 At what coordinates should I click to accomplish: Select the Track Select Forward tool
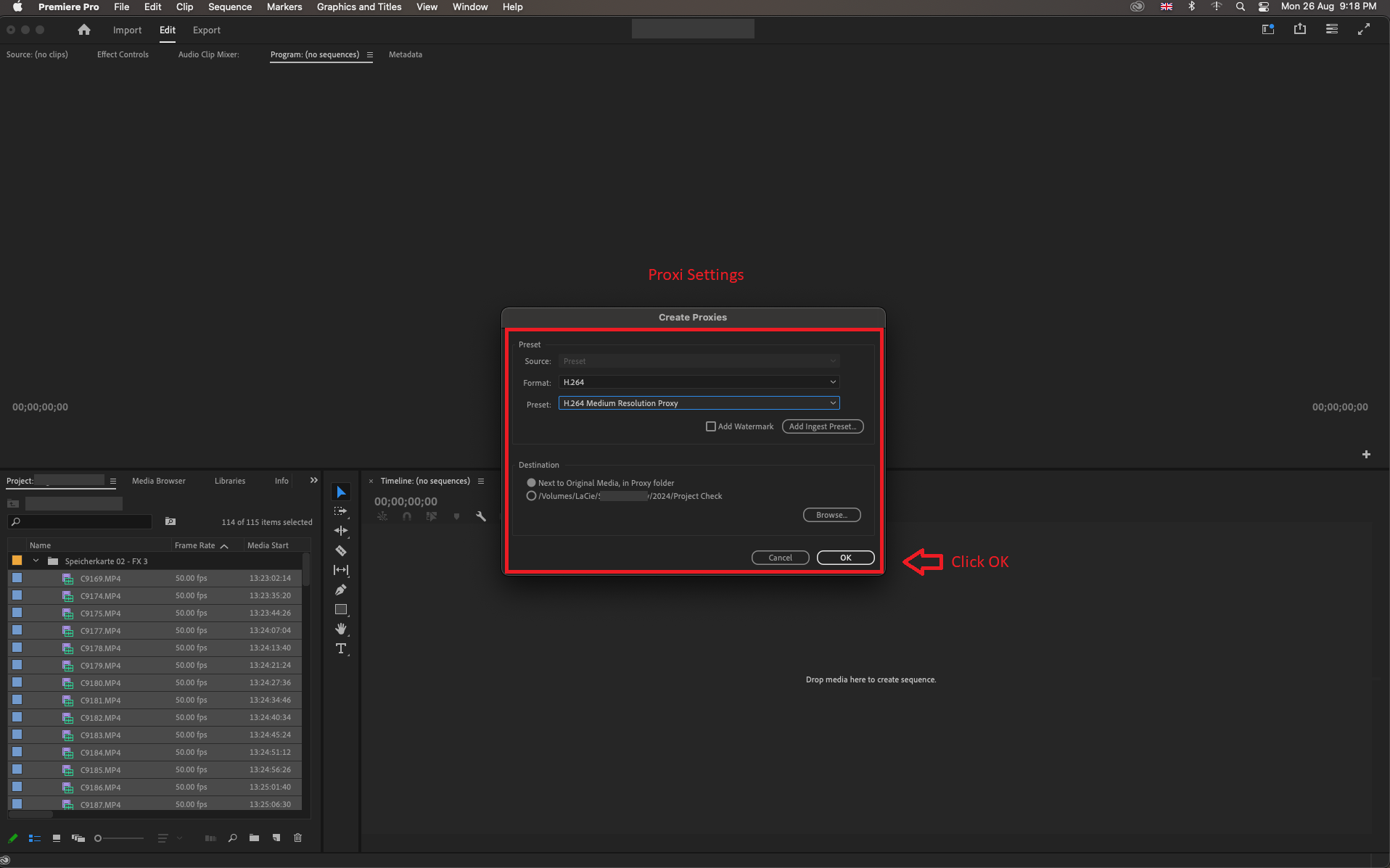pyautogui.click(x=341, y=511)
